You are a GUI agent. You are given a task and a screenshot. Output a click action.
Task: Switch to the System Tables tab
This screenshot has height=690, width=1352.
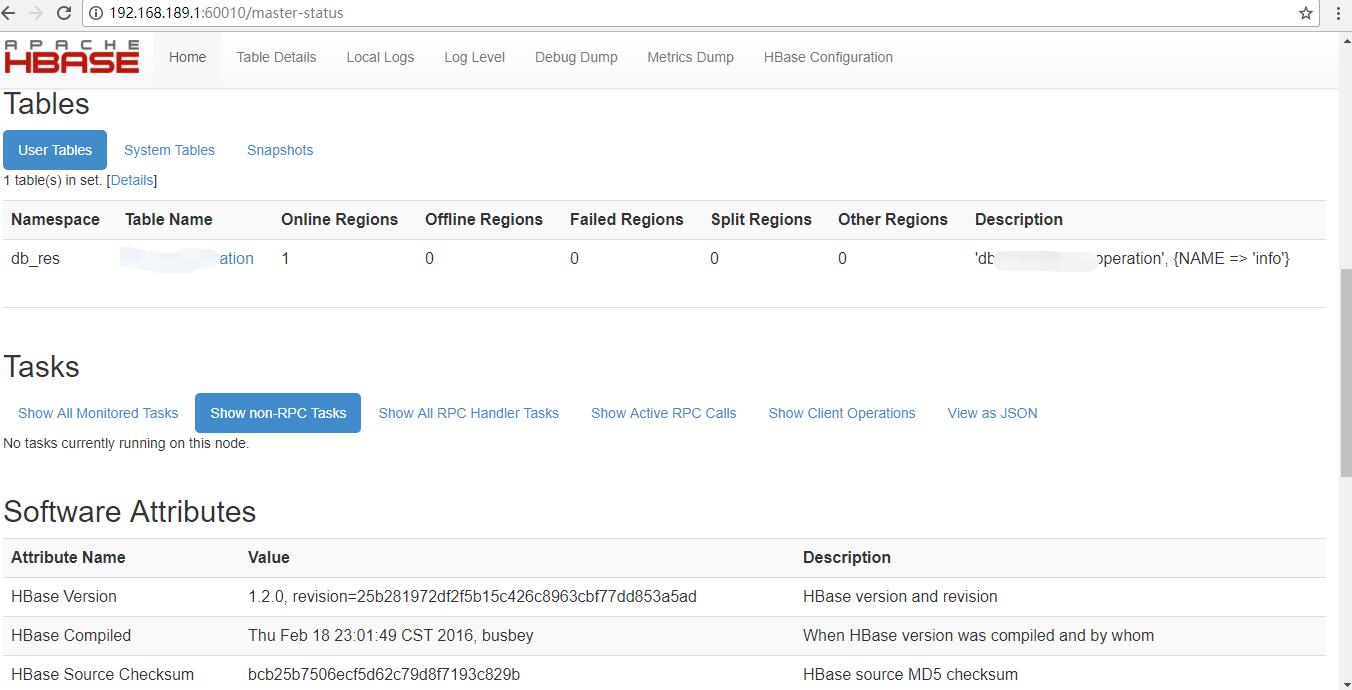[x=169, y=150]
